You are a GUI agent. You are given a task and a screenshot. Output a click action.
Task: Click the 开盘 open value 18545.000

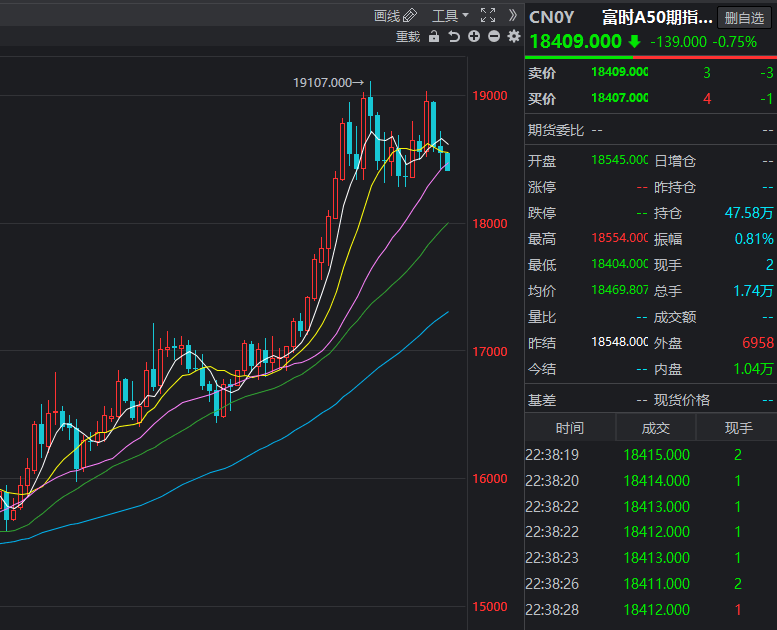tap(619, 160)
